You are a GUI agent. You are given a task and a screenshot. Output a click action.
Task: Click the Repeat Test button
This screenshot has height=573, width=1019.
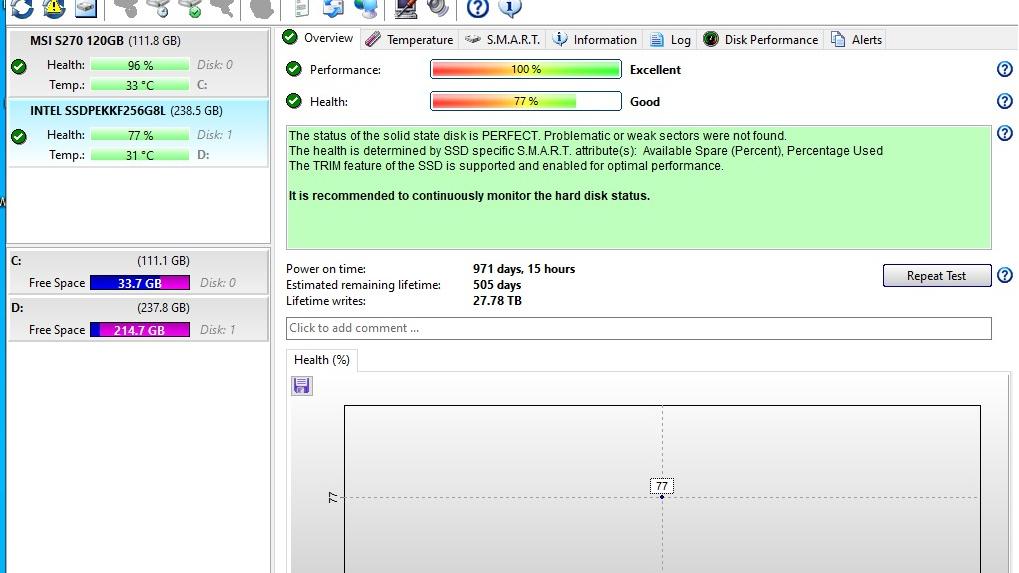point(936,275)
